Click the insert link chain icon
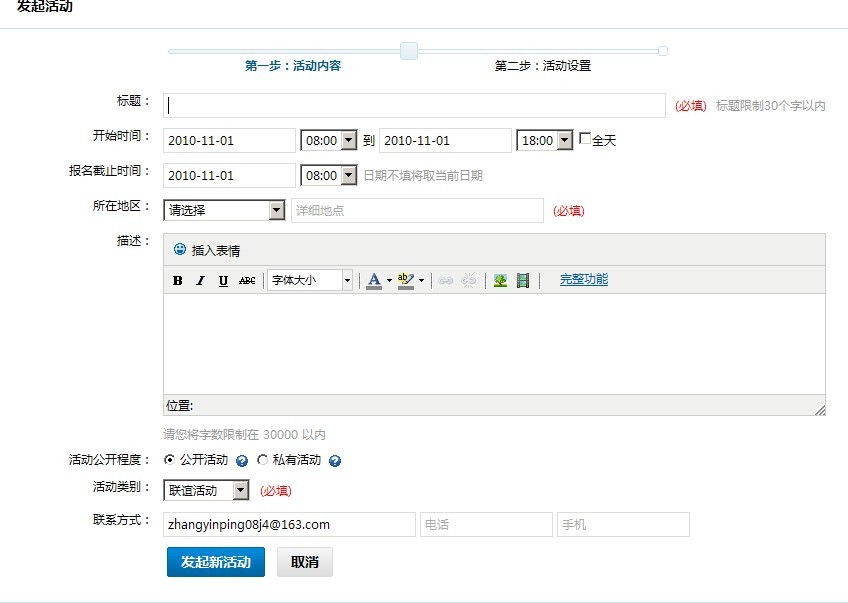Image resolution: width=848 pixels, height=603 pixels. pyautogui.click(x=446, y=280)
